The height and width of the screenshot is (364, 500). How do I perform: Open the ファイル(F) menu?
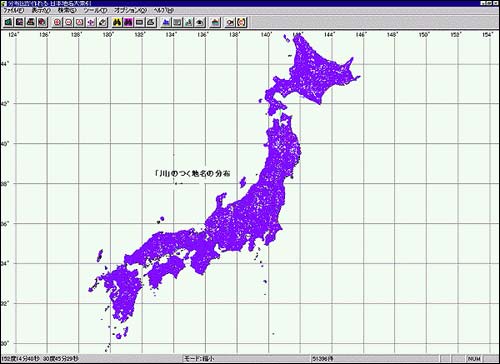(14, 10)
